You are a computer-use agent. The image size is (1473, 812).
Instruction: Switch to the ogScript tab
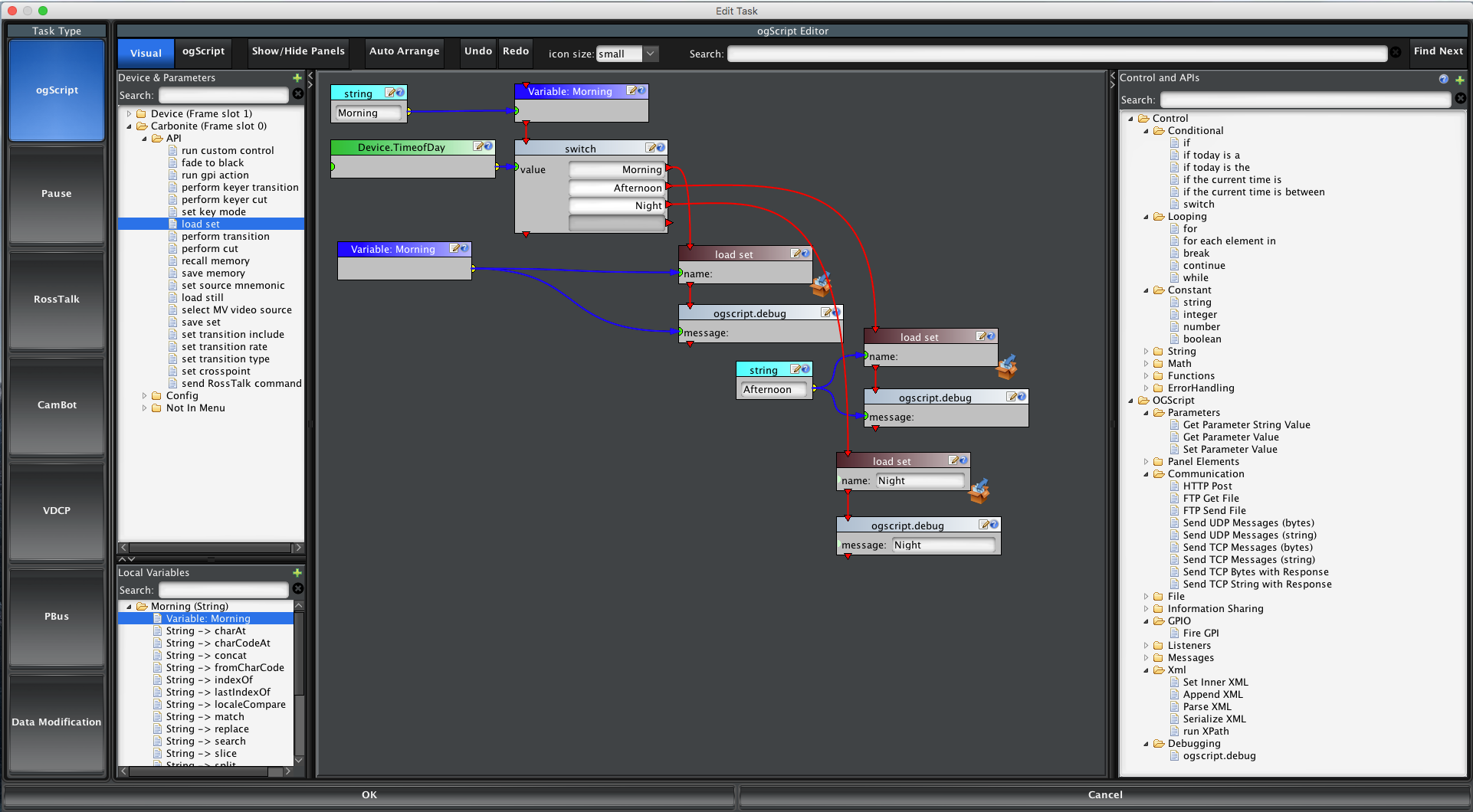[x=203, y=51]
